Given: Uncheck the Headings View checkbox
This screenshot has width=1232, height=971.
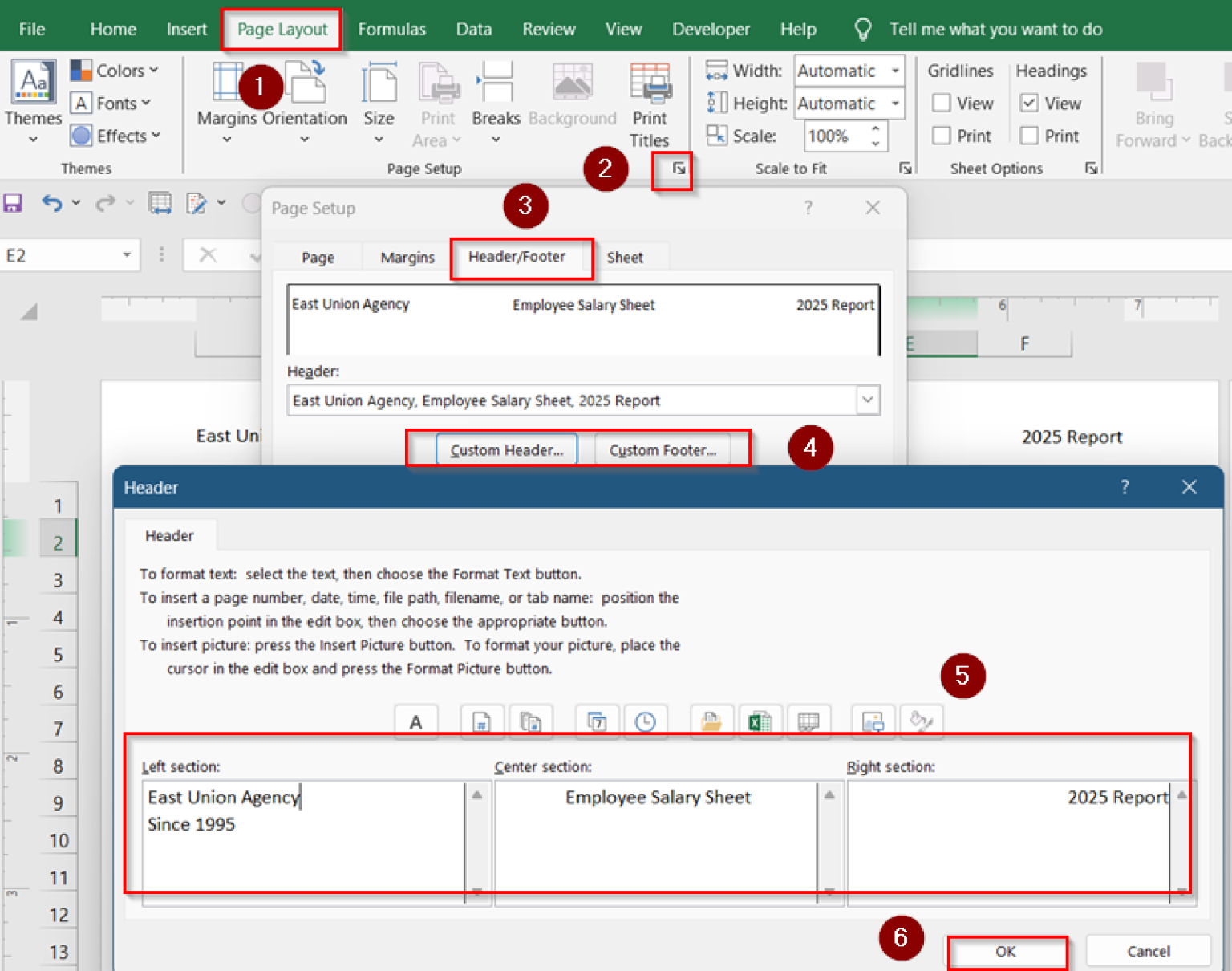Looking at the screenshot, I should point(1030,104).
